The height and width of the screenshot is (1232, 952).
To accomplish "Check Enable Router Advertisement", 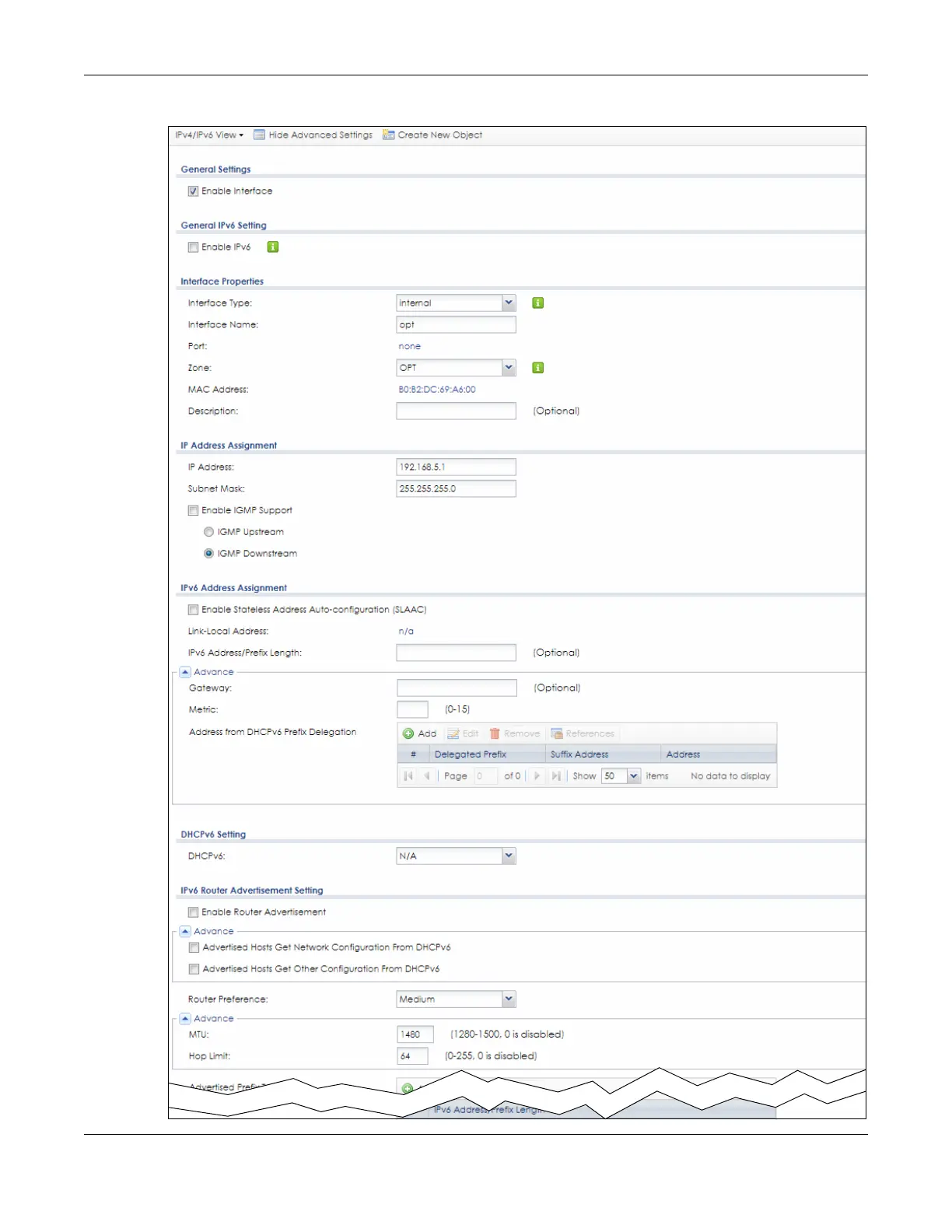I will click(193, 912).
